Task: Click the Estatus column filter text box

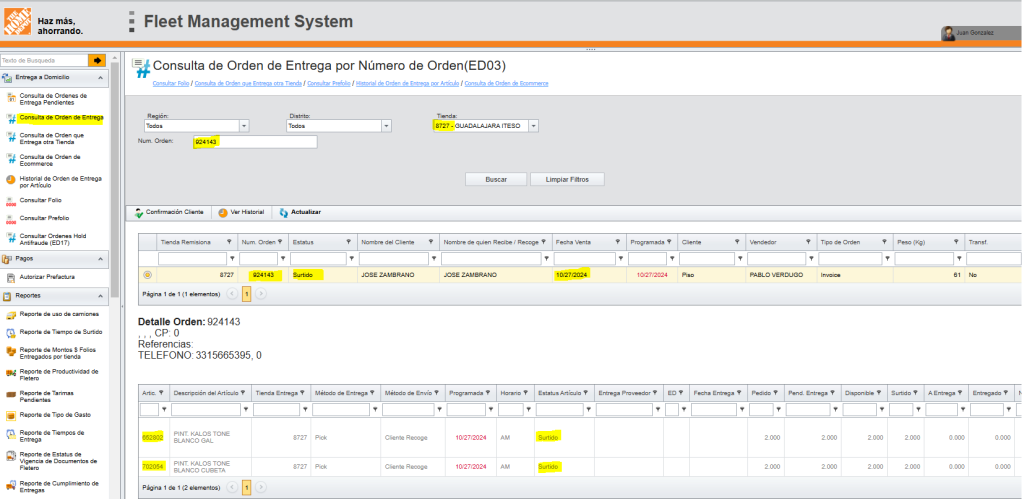Action: [x=318, y=259]
